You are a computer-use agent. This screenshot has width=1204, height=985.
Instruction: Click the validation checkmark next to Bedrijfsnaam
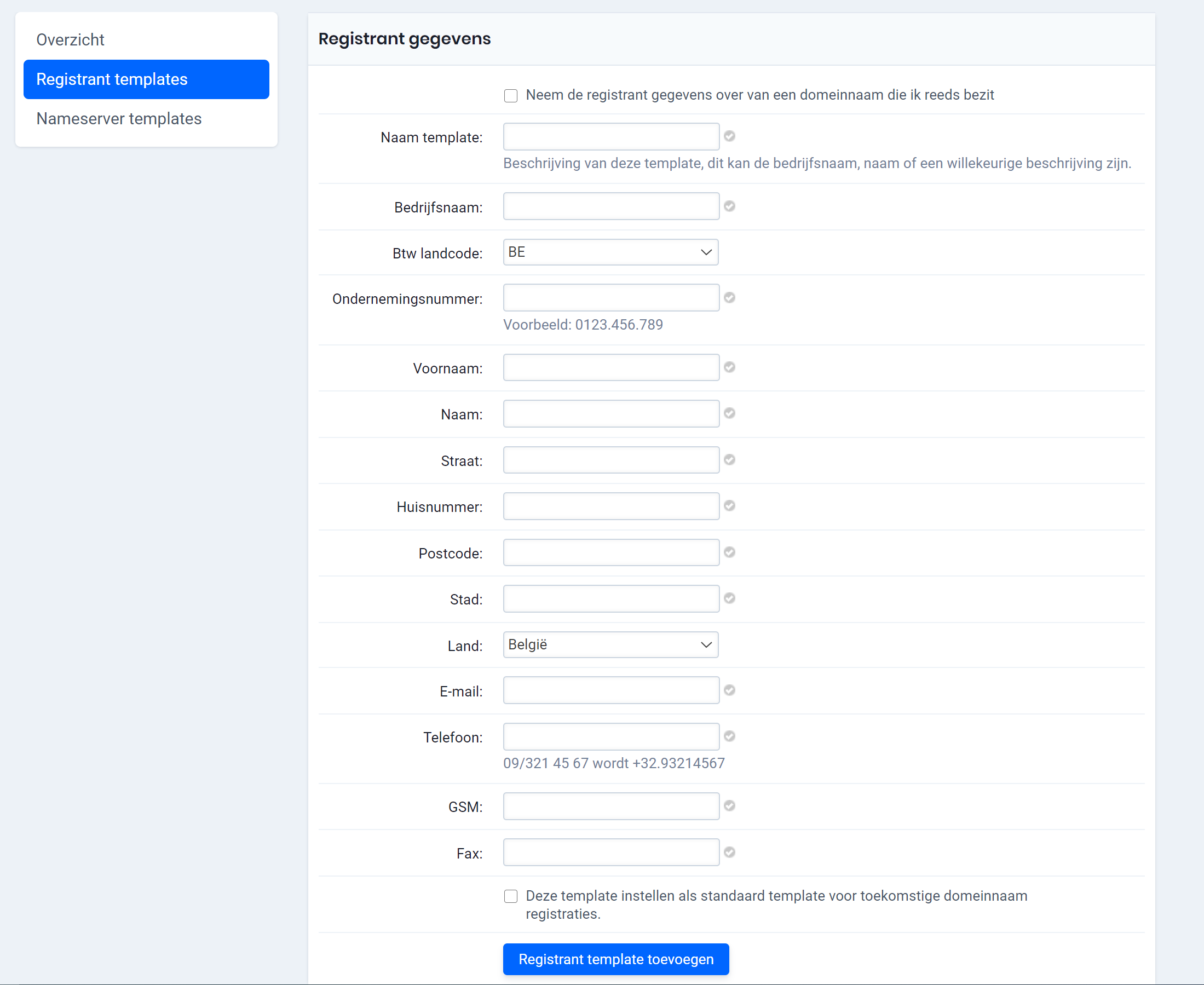pyautogui.click(x=730, y=206)
